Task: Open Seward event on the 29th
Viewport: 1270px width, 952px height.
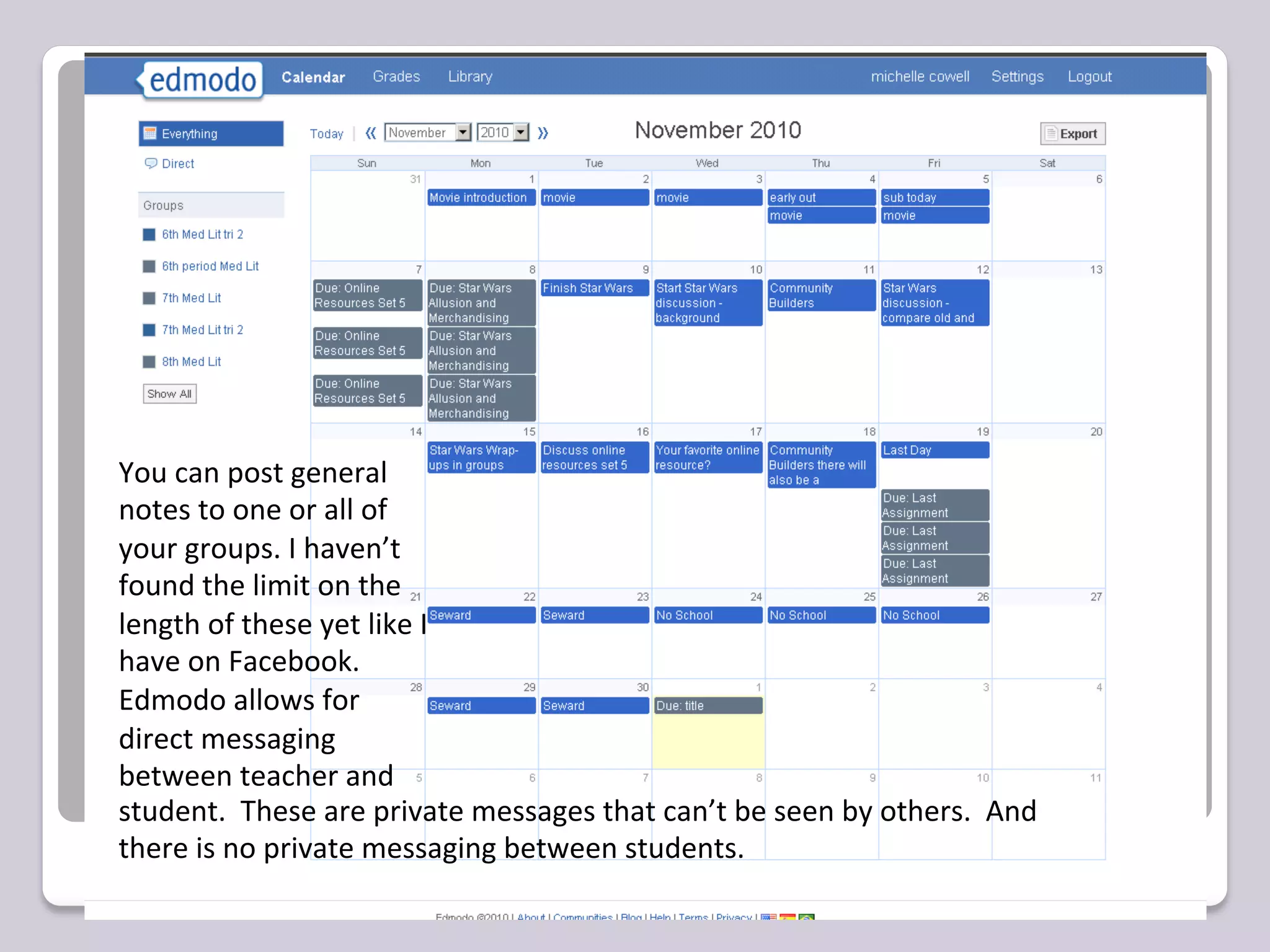Action: (481, 706)
